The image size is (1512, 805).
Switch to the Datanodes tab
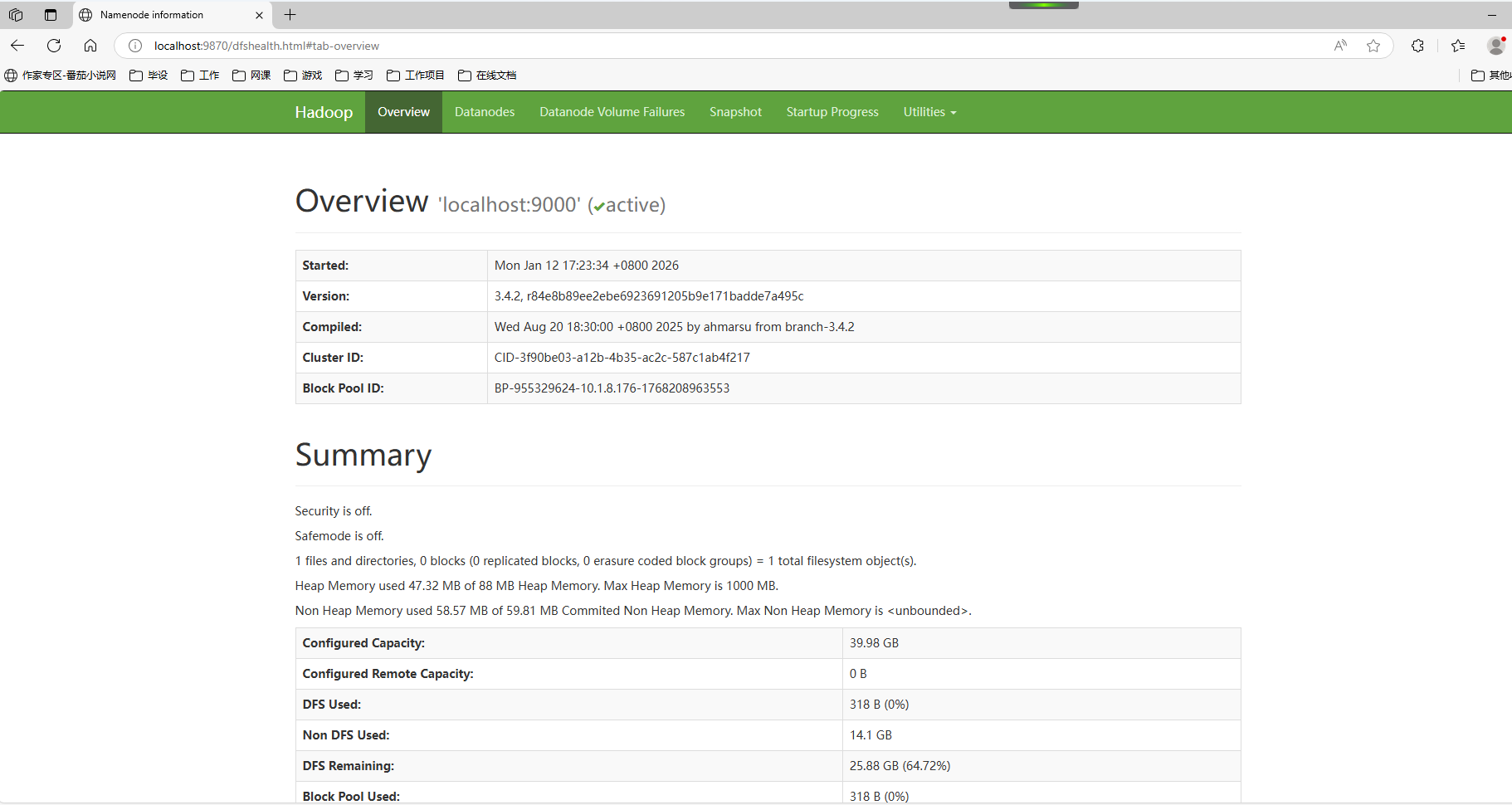point(485,111)
